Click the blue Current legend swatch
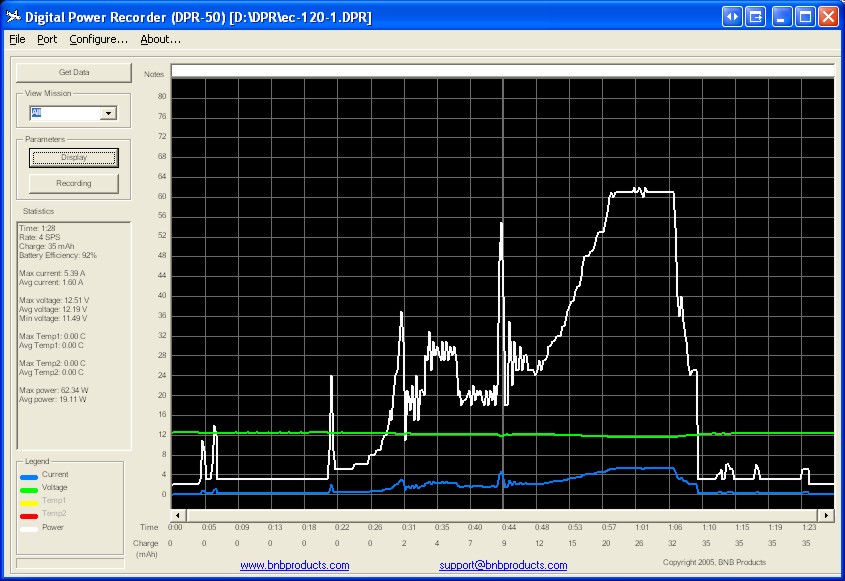 (29, 477)
